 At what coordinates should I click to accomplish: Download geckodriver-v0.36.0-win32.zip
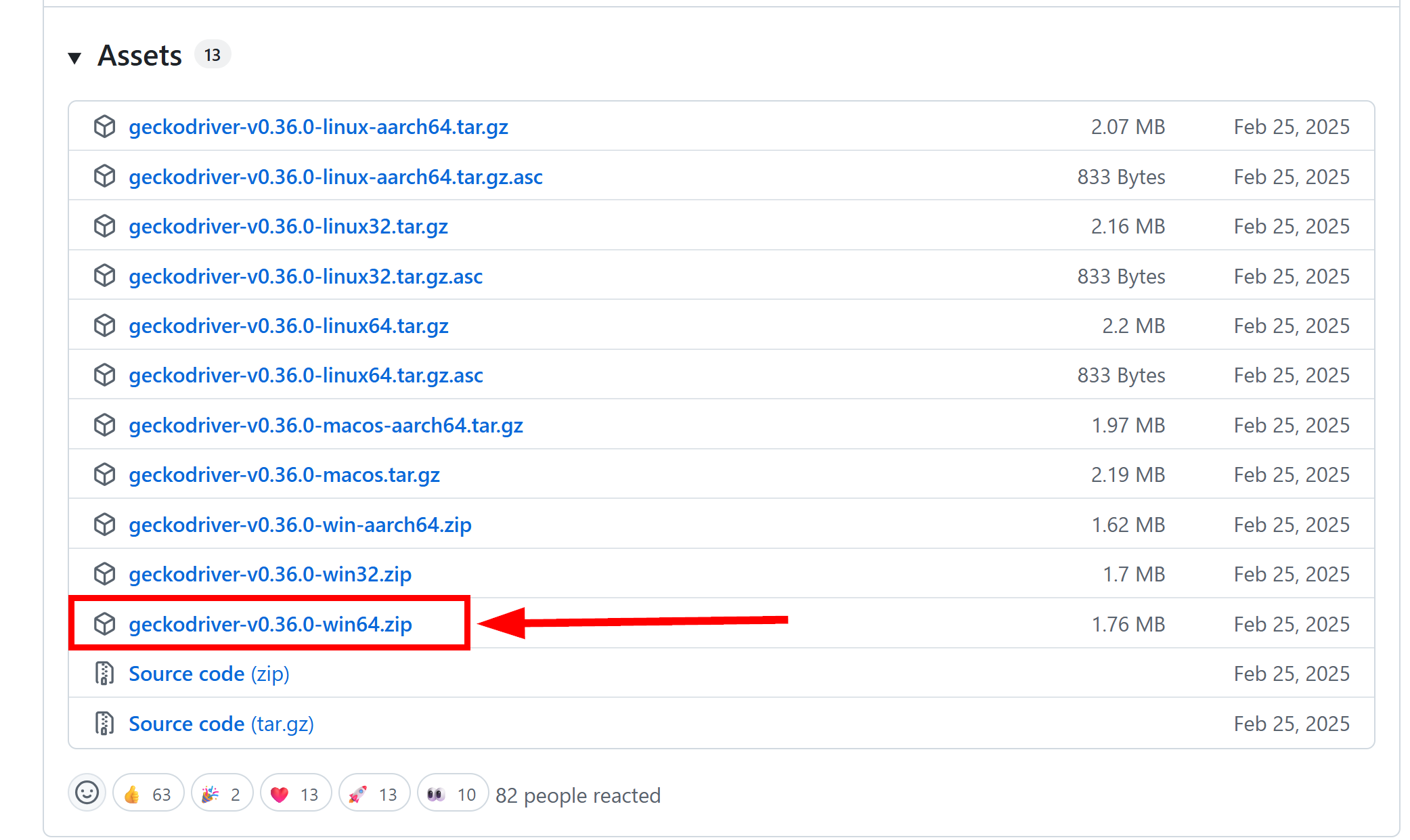point(270,574)
